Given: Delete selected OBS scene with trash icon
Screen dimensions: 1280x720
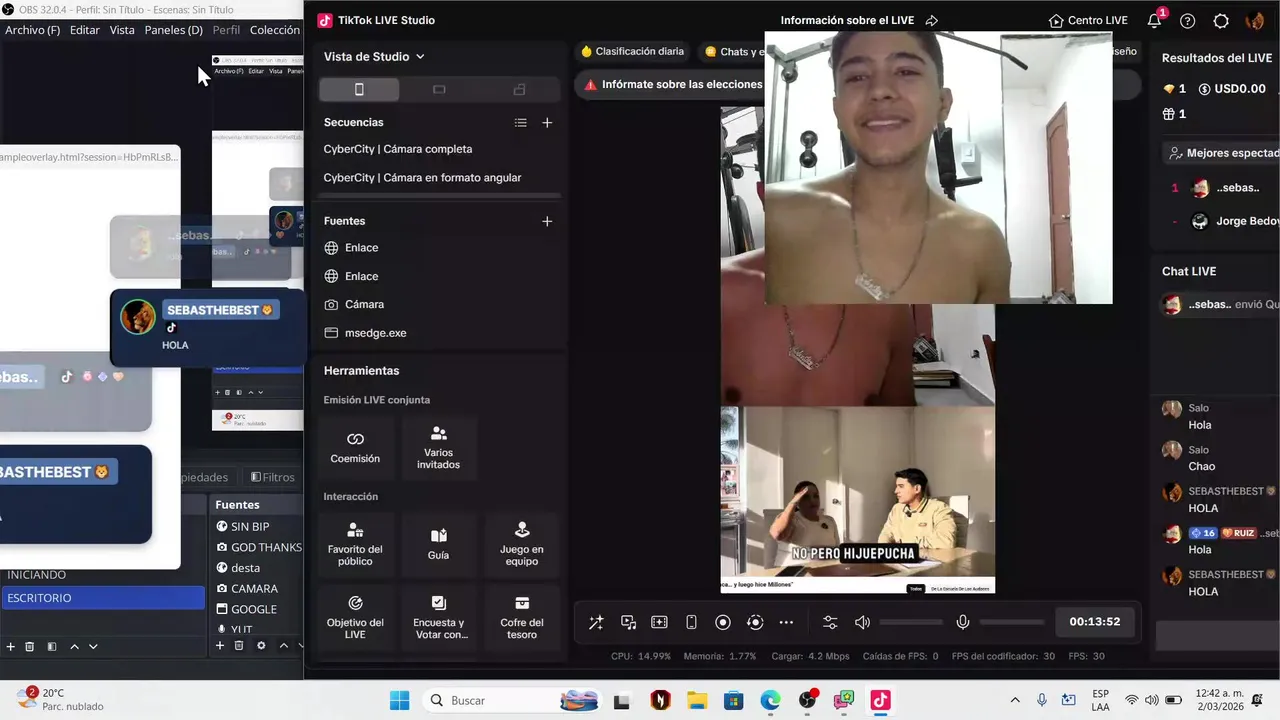Looking at the screenshot, I should click(x=30, y=647).
